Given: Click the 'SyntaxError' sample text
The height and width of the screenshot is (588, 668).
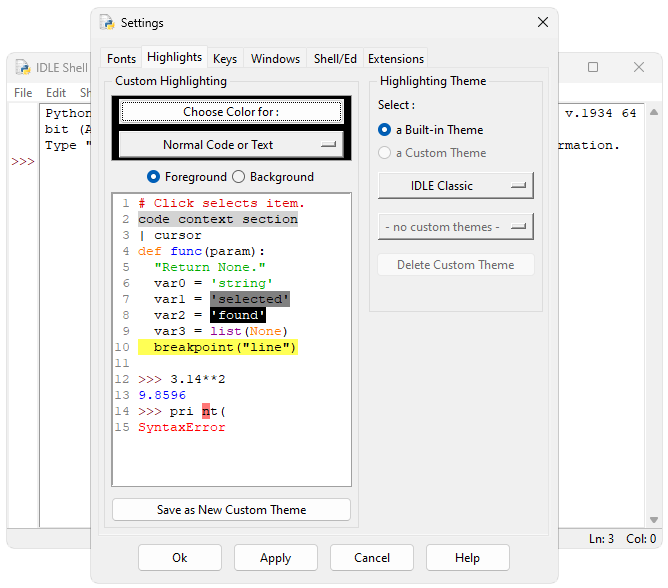Looking at the screenshot, I should pos(182,427).
